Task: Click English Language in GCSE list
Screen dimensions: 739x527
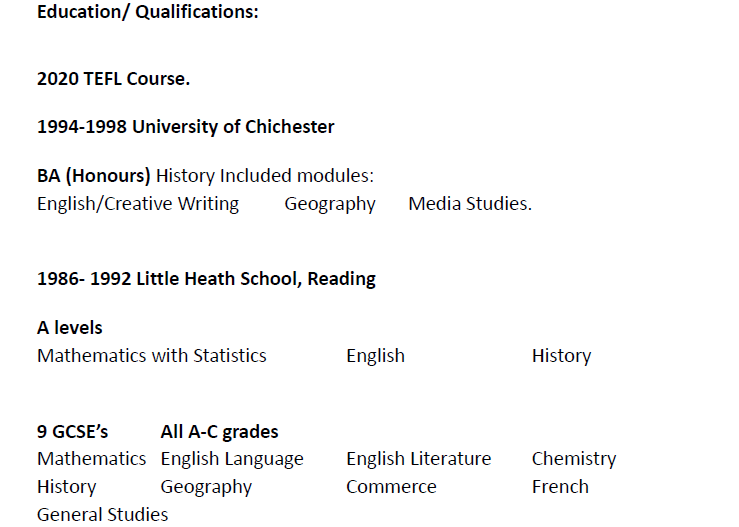Action: (x=232, y=459)
